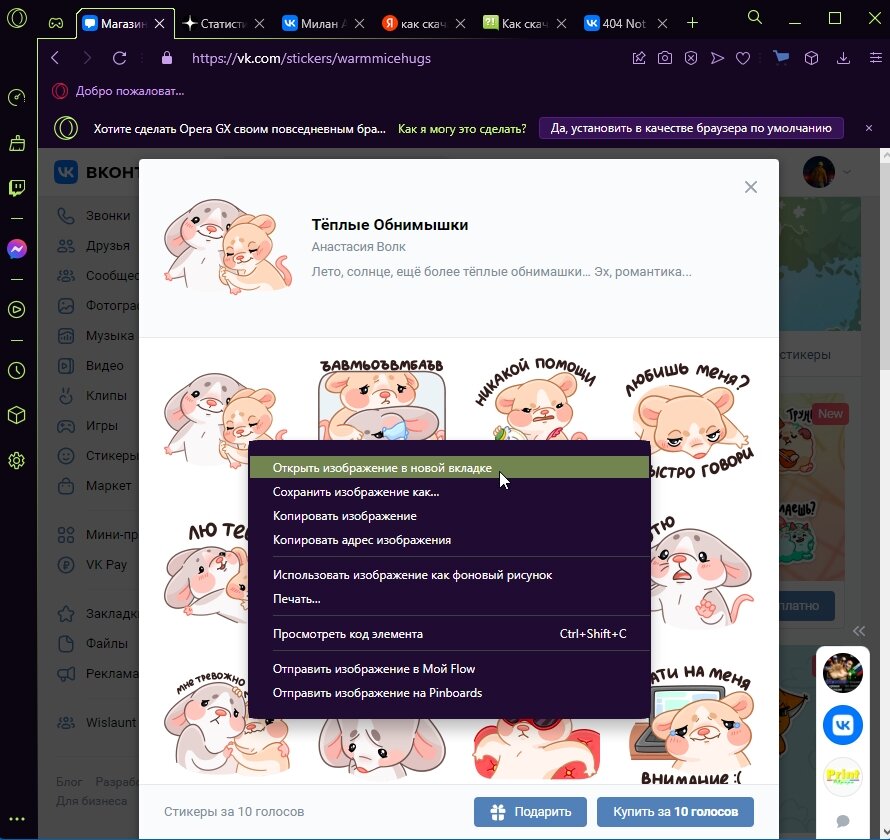Image resolution: width=890 pixels, height=840 pixels.
Task: Click the Как я могу это сделать? link
Action: pos(462,129)
